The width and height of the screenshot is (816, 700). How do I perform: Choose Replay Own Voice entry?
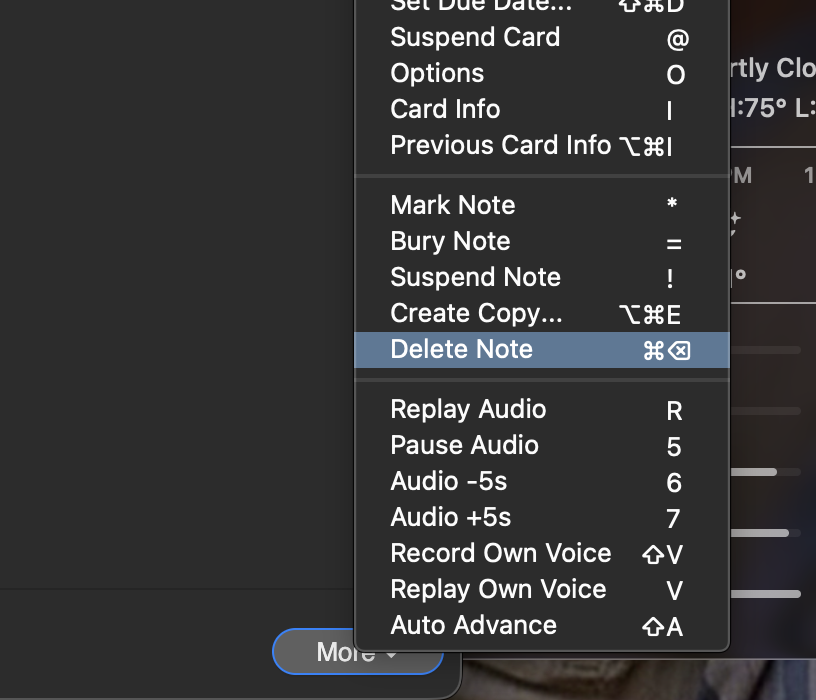click(542, 589)
